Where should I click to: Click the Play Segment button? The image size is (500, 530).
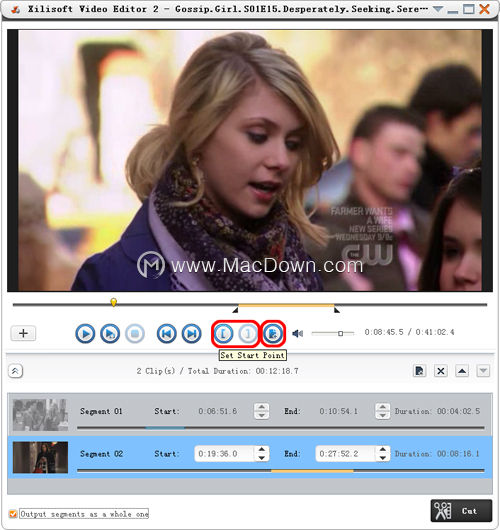pyautogui.click(x=110, y=334)
